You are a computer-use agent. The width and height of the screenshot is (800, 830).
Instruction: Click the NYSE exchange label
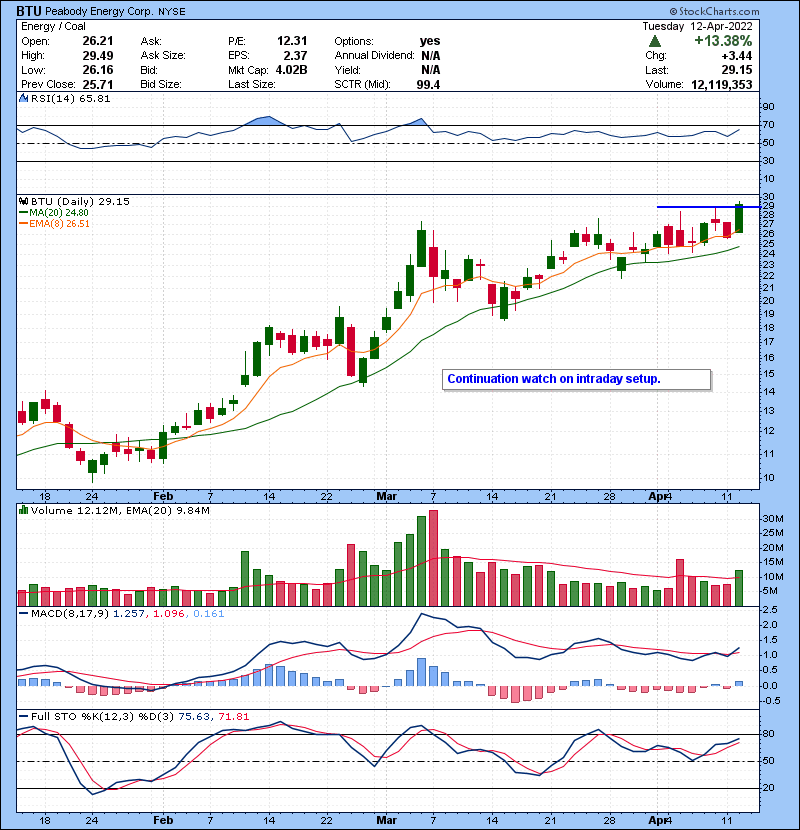[x=172, y=12]
